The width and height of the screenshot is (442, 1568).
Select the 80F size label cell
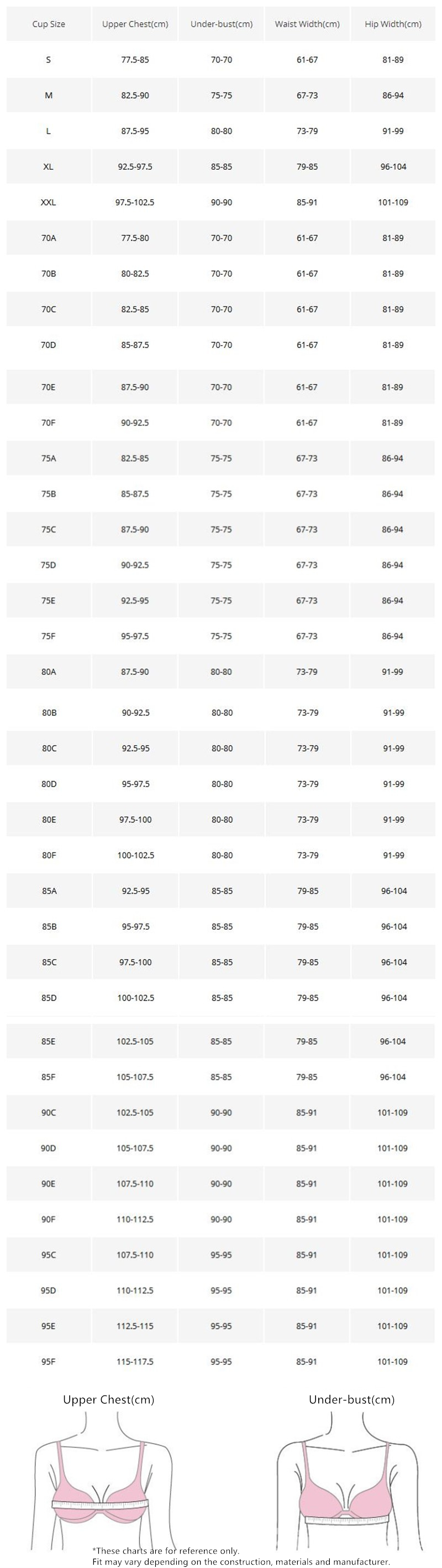click(x=49, y=855)
